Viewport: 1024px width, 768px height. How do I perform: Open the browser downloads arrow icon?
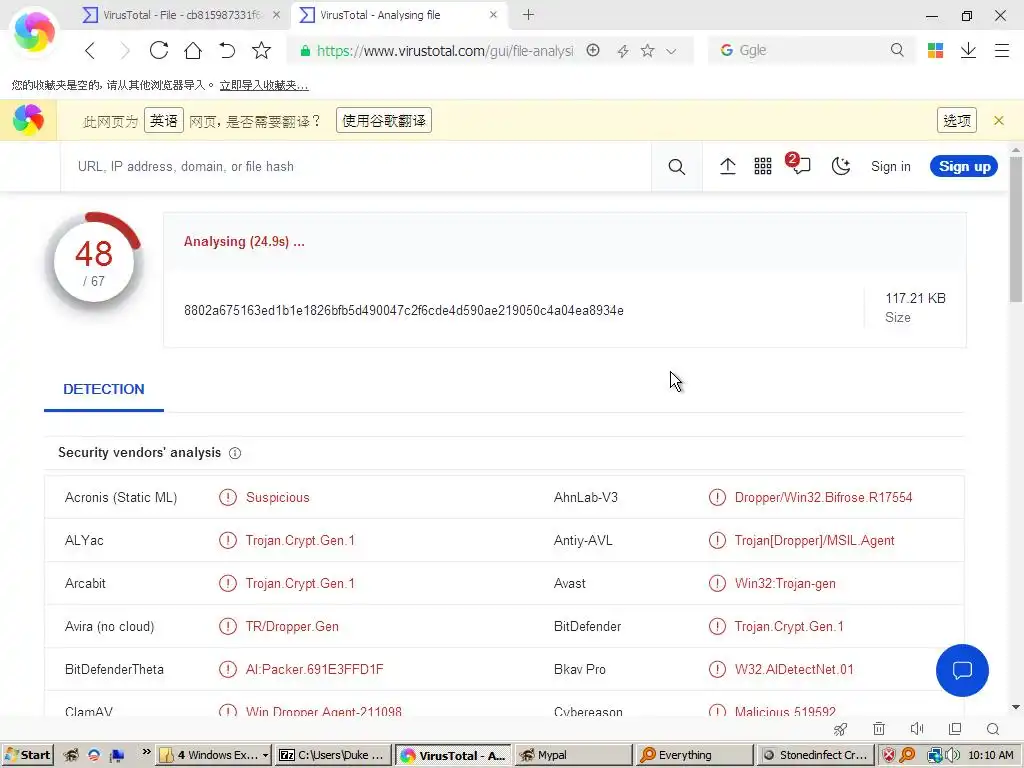tap(968, 50)
